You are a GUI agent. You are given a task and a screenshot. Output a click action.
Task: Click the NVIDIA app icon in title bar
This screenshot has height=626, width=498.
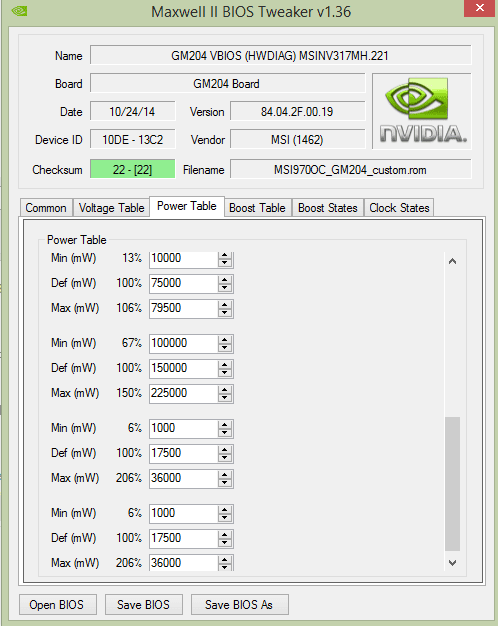coord(19,11)
